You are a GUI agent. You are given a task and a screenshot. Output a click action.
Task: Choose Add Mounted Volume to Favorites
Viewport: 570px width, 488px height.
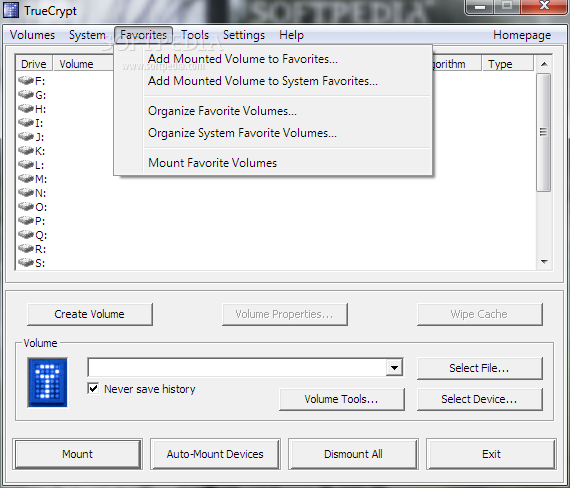(x=273, y=59)
